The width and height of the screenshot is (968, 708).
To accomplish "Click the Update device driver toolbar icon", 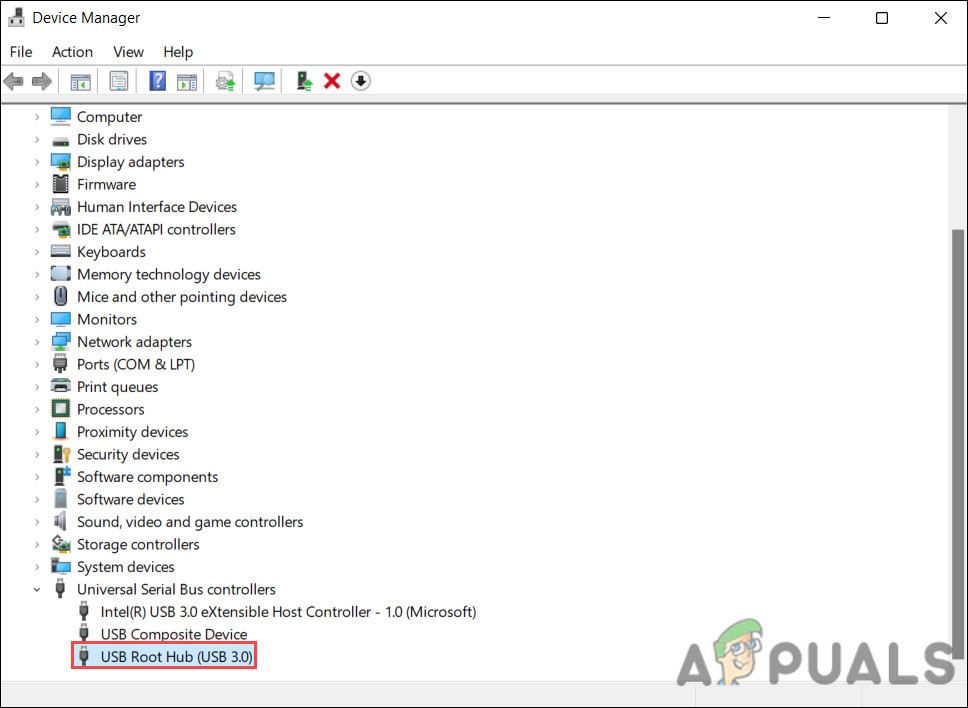I will pyautogui.click(x=225, y=81).
